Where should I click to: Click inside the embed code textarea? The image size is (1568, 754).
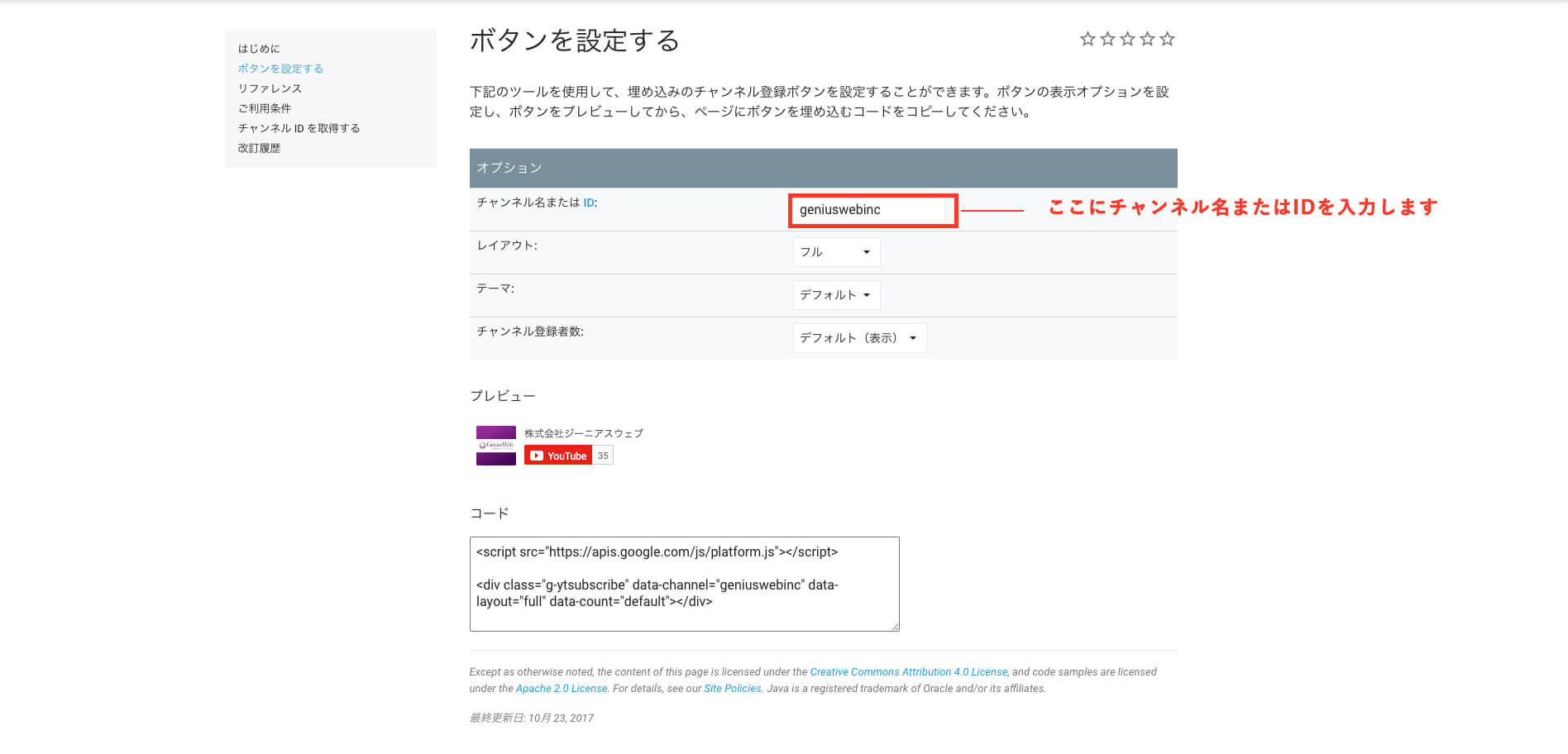point(684,584)
